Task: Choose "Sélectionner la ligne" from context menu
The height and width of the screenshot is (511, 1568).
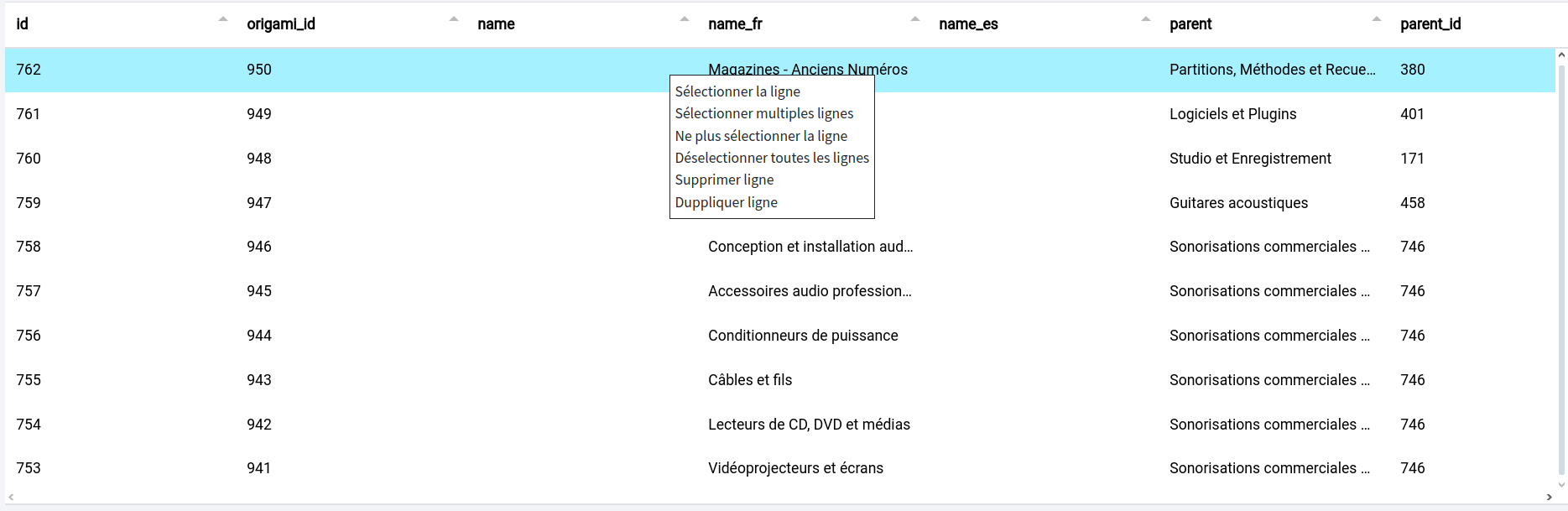Action: tap(737, 91)
